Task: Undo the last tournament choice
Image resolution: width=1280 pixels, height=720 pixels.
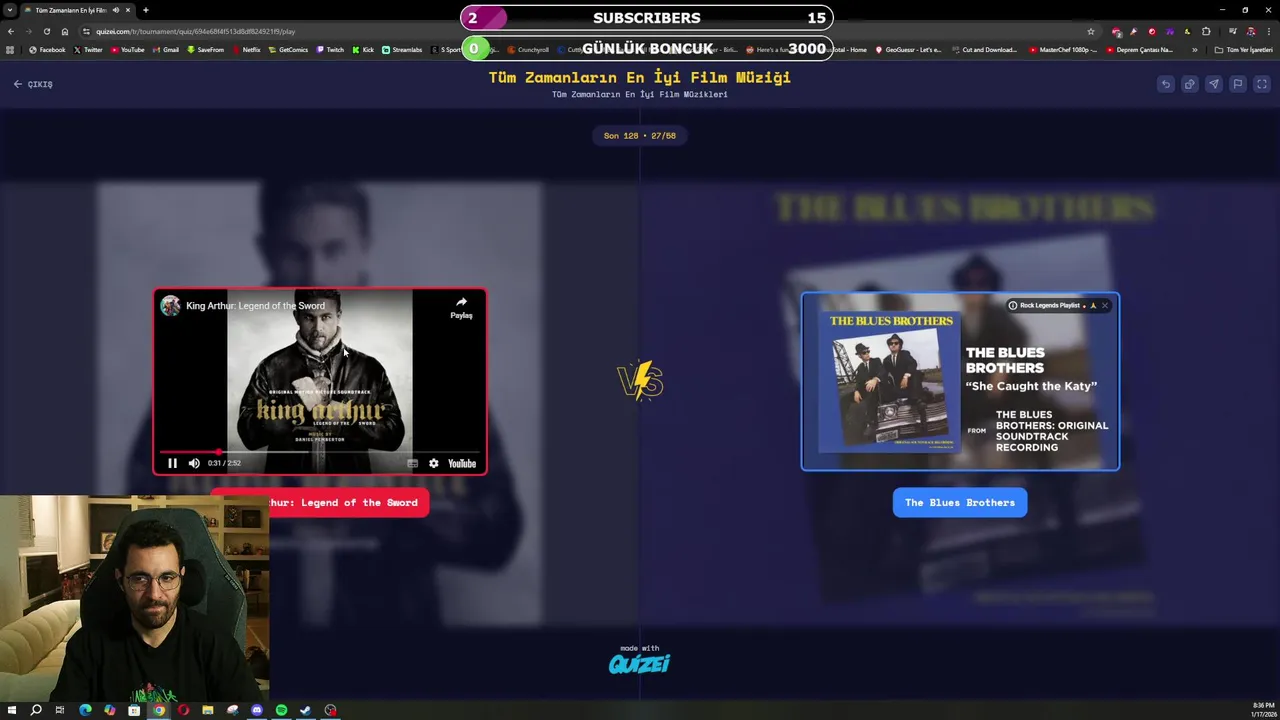Action: [1166, 84]
